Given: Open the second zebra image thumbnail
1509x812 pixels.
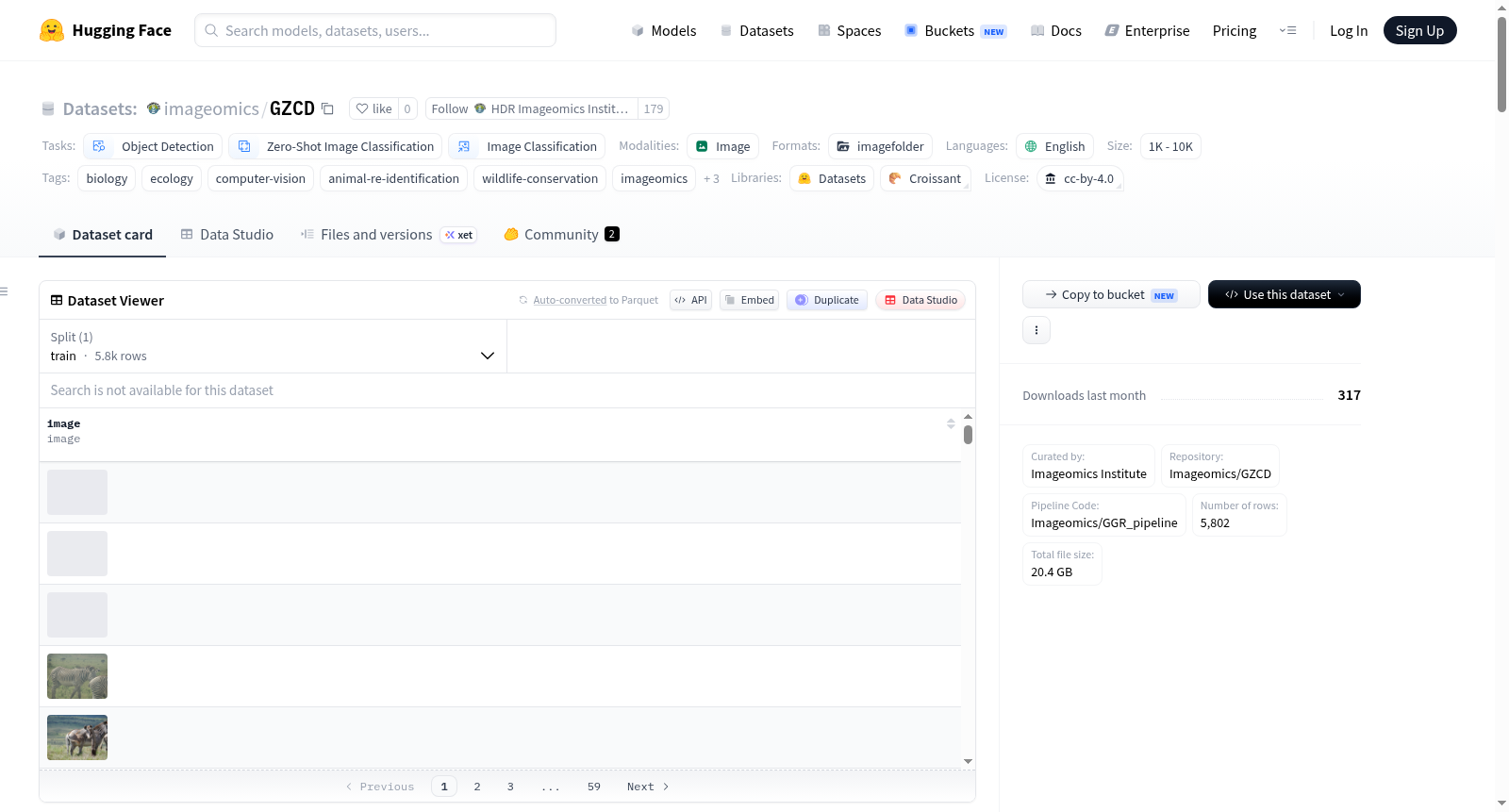Looking at the screenshot, I should point(77,737).
